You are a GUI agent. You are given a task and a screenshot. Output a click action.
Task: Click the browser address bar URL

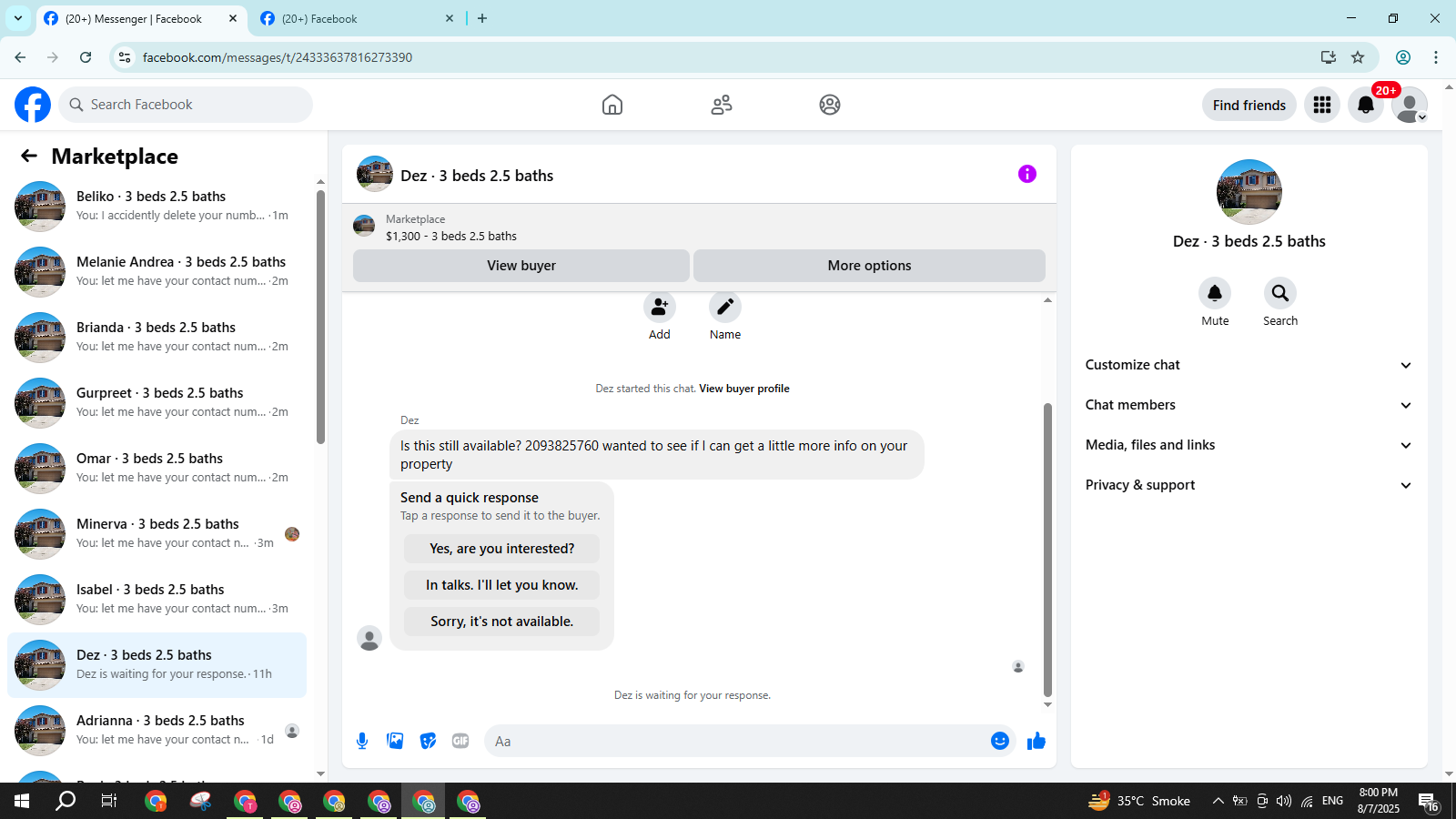[278, 57]
